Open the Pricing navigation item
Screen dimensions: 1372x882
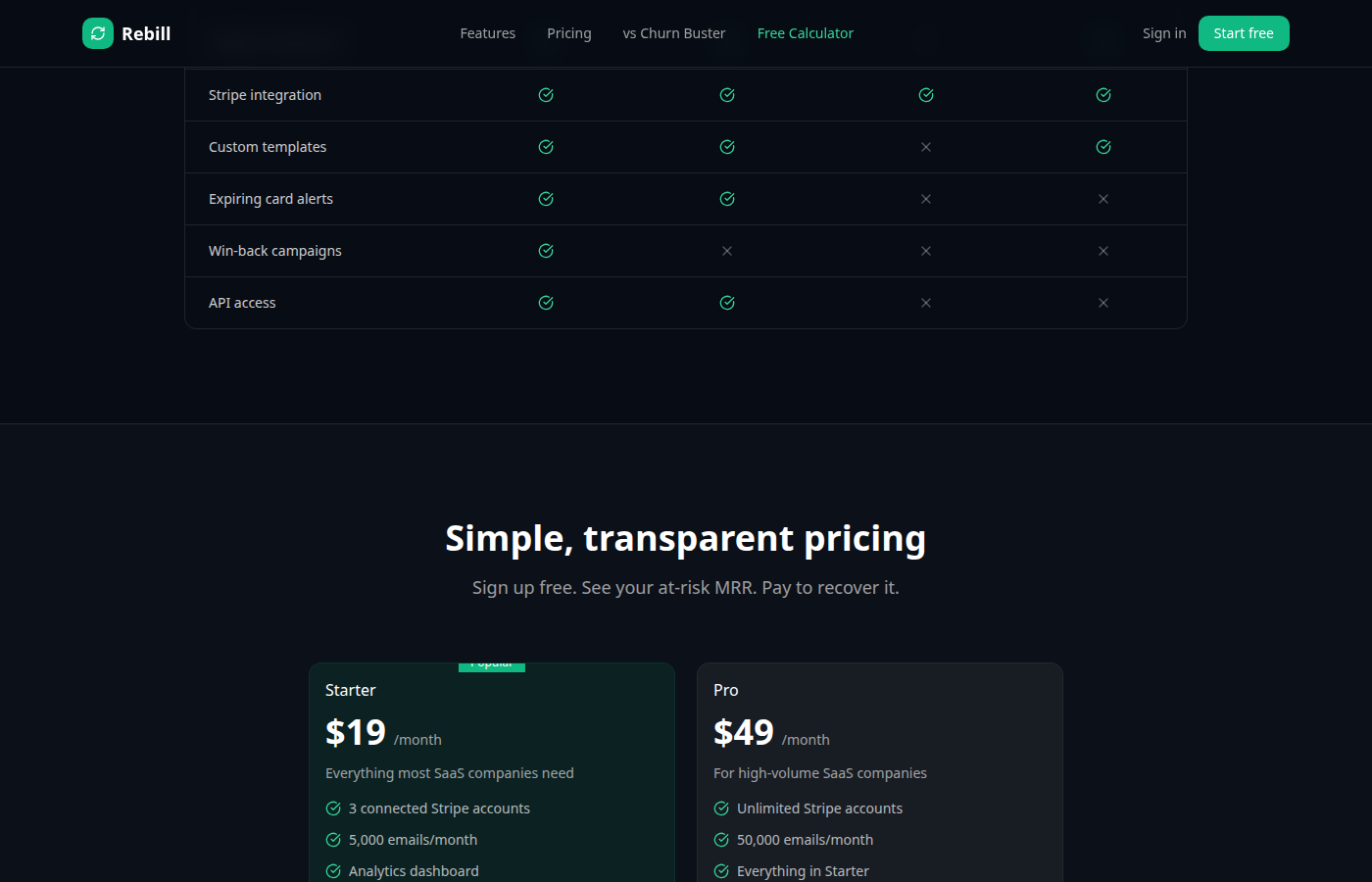click(x=568, y=32)
